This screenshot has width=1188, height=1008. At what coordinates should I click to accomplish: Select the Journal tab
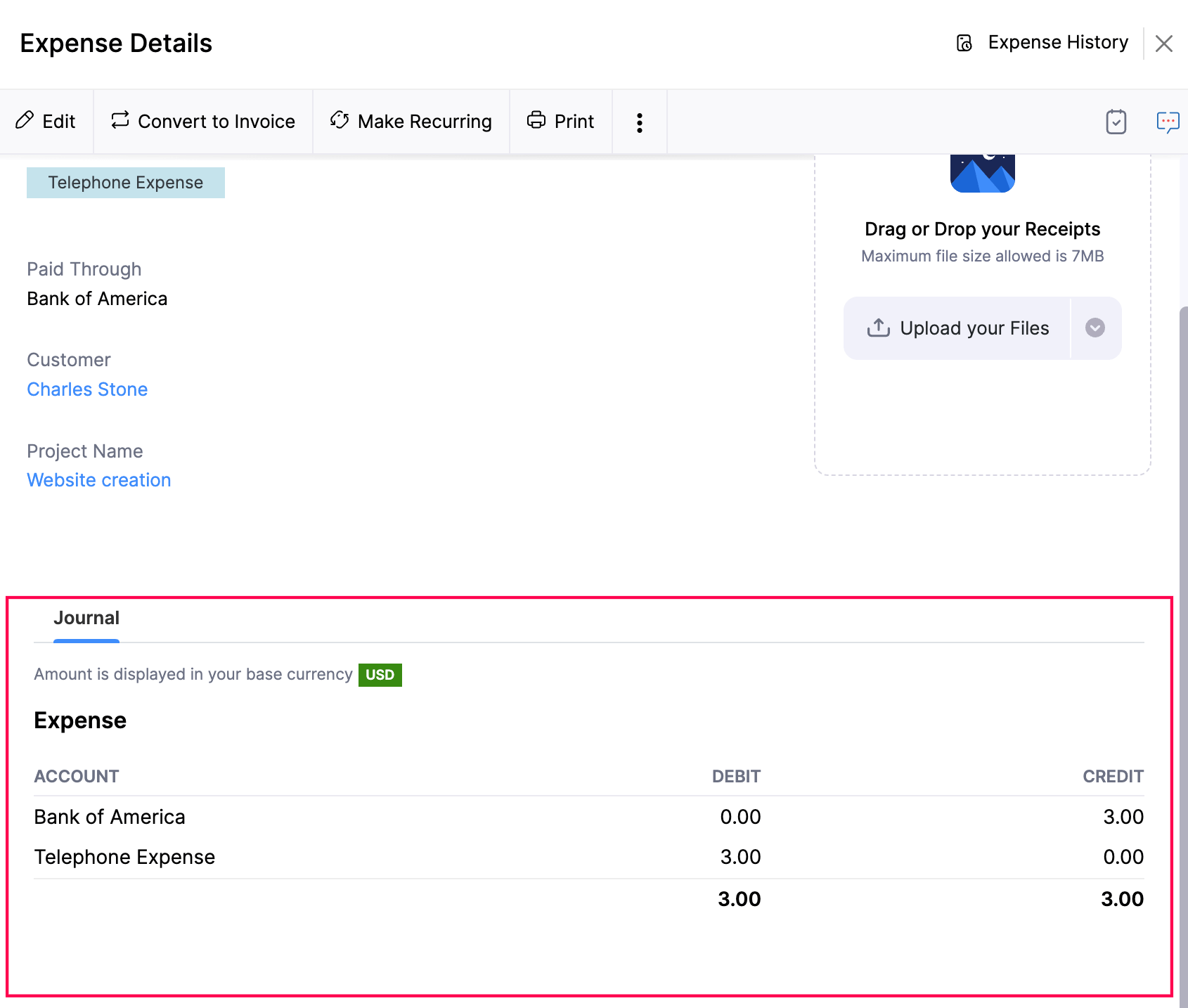(x=86, y=619)
